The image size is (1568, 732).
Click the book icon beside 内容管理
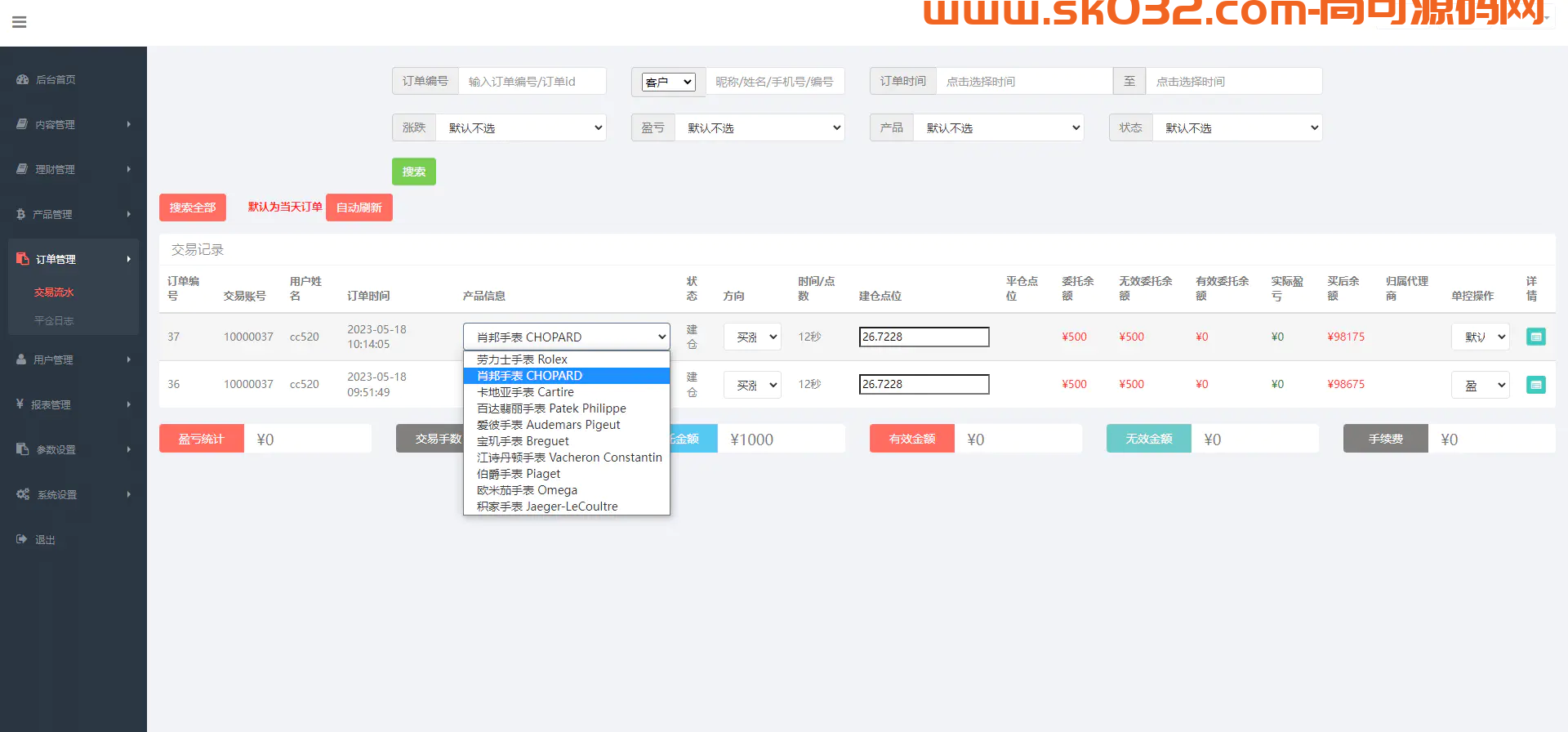22,124
